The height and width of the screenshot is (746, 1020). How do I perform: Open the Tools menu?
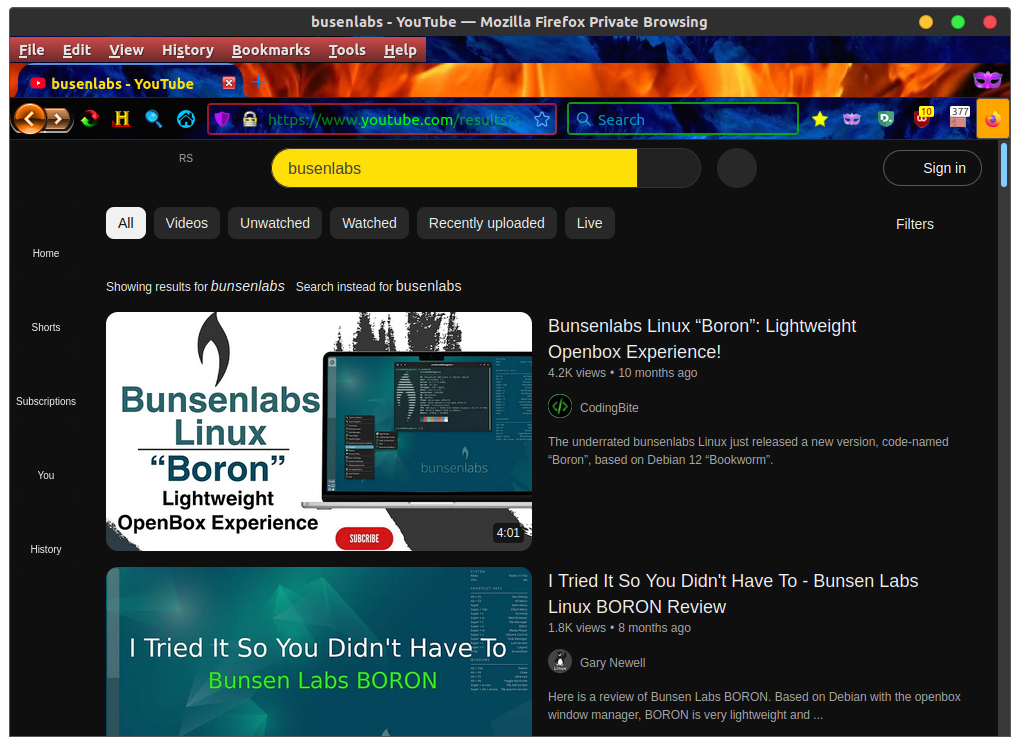click(x=347, y=50)
